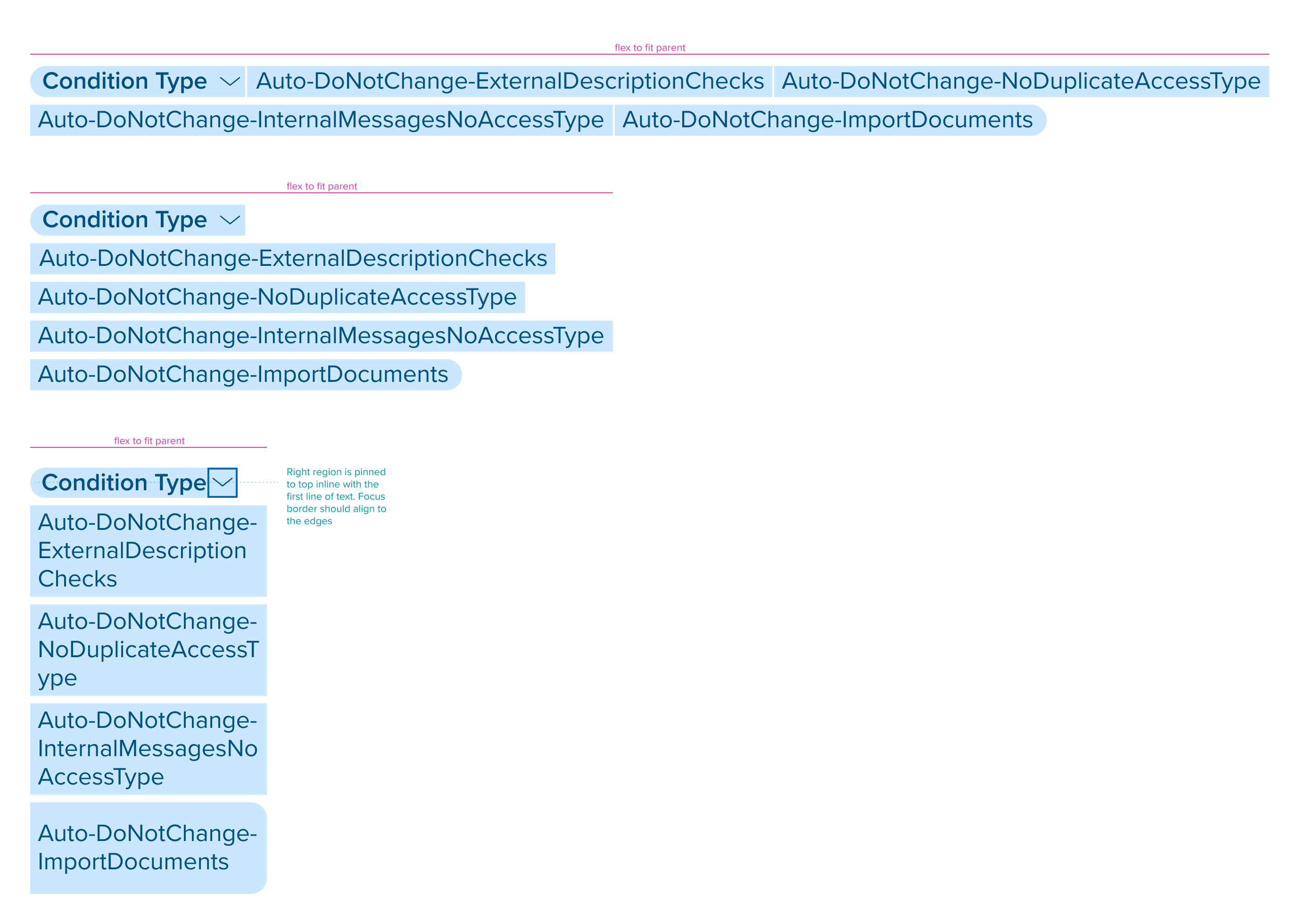The image size is (1306, 924).
Task: Click the focused chevron box with dark border
Action: point(222,482)
